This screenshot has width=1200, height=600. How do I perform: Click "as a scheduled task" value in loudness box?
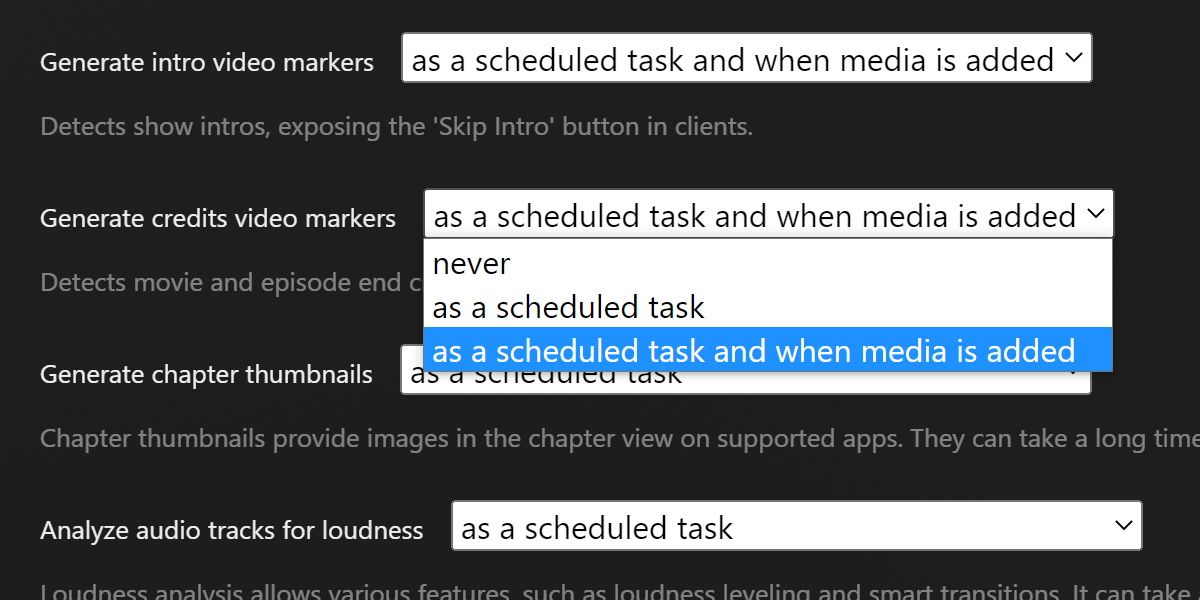597,528
